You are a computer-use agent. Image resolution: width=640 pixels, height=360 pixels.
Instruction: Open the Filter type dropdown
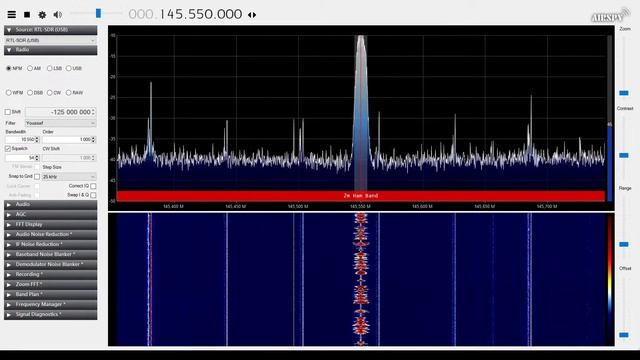[60, 123]
